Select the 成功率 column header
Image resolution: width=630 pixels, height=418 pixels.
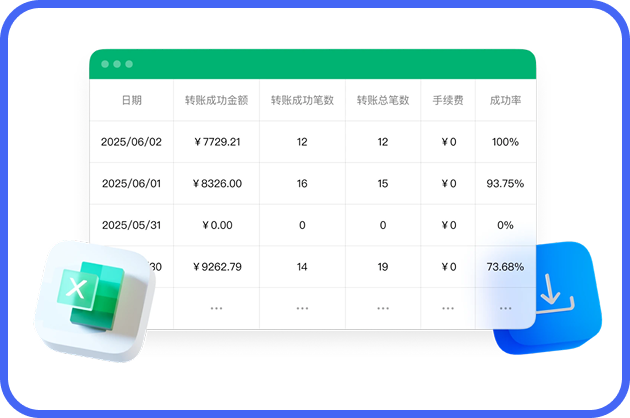505,100
